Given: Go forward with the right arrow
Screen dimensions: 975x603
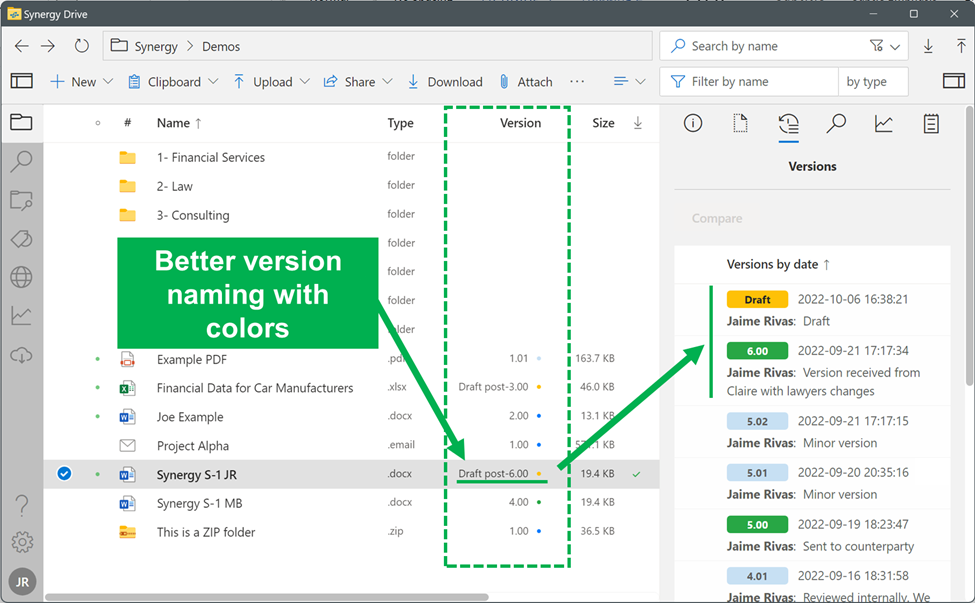Looking at the screenshot, I should coord(48,46).
